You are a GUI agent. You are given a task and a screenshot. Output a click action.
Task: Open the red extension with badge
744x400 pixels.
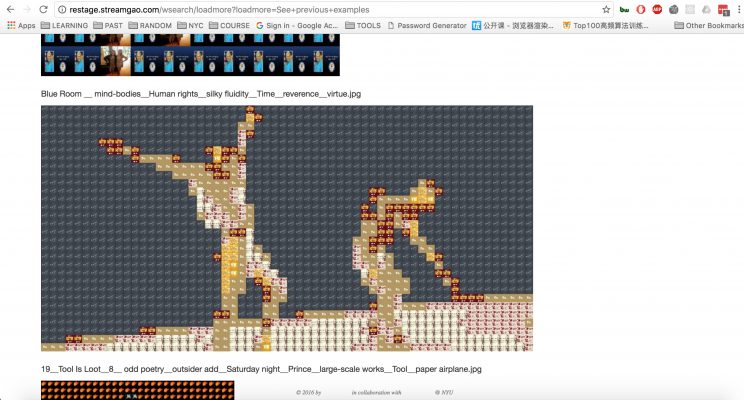coord(723,10)
